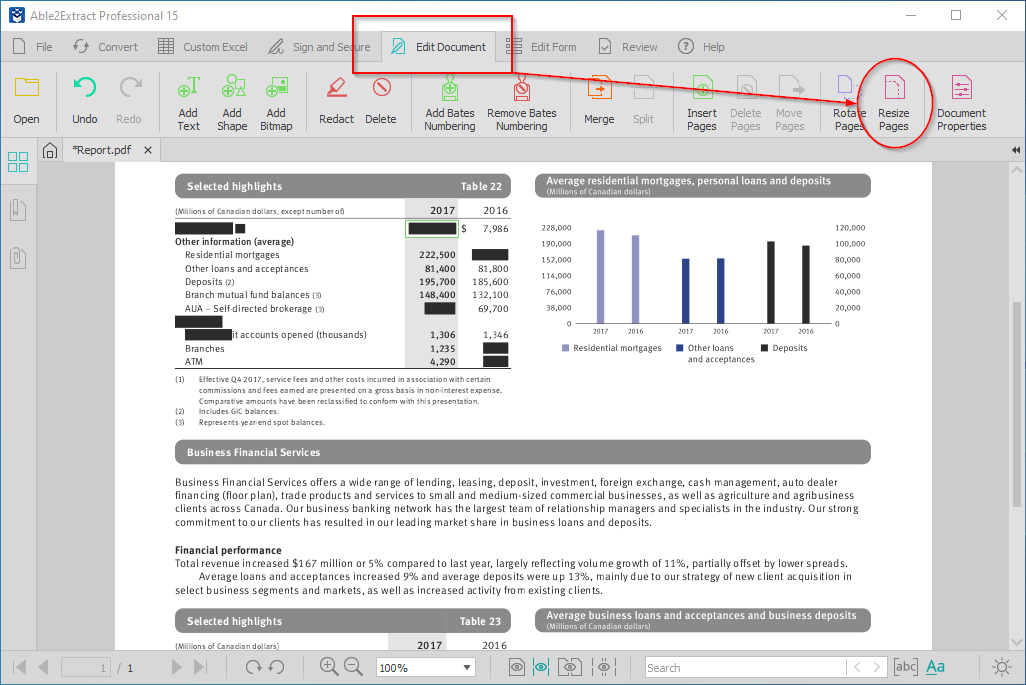
Task: Click the redacted block beside Branches
Action: click(495, 348)
